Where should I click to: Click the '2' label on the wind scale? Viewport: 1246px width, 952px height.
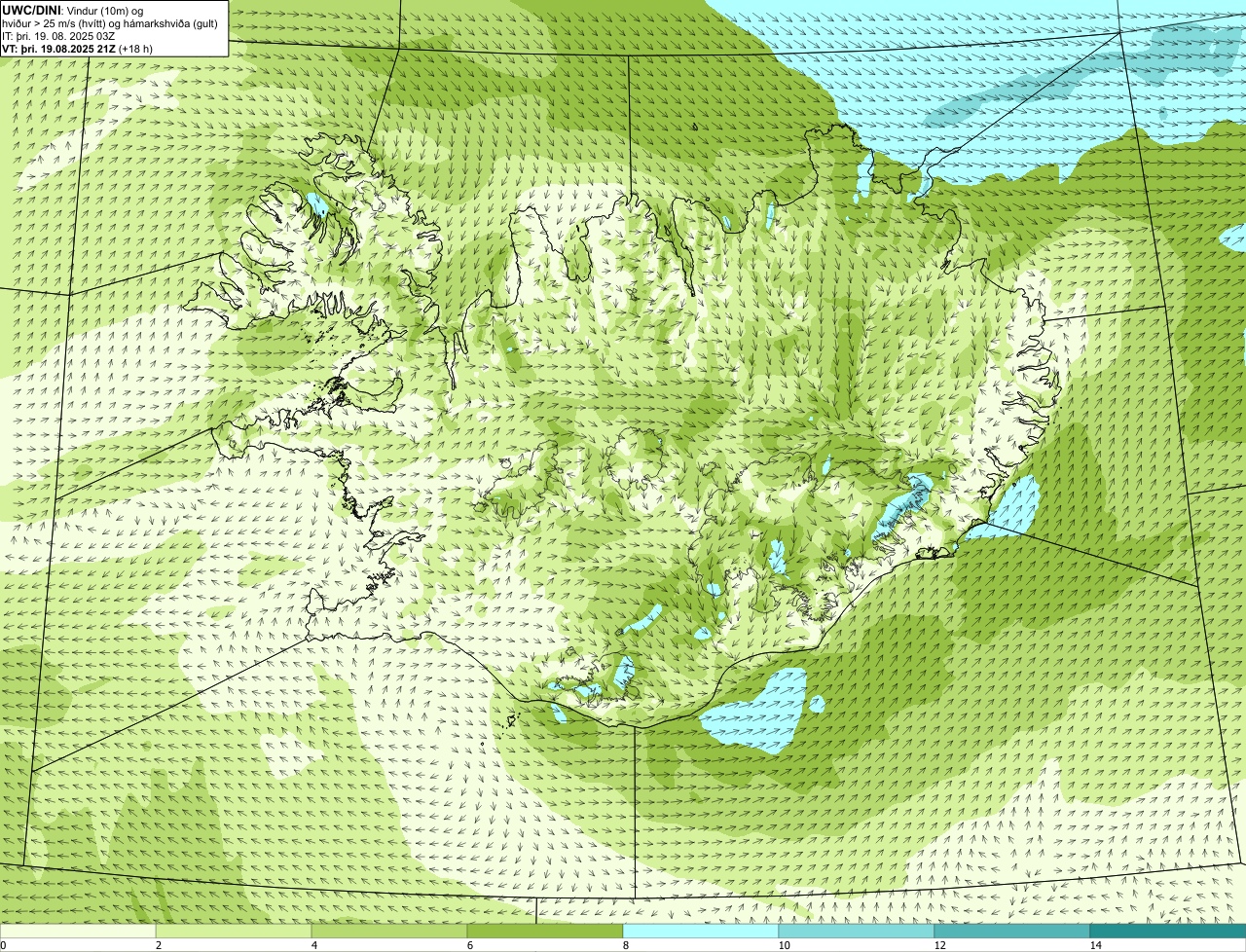click(x=159, y=945)
